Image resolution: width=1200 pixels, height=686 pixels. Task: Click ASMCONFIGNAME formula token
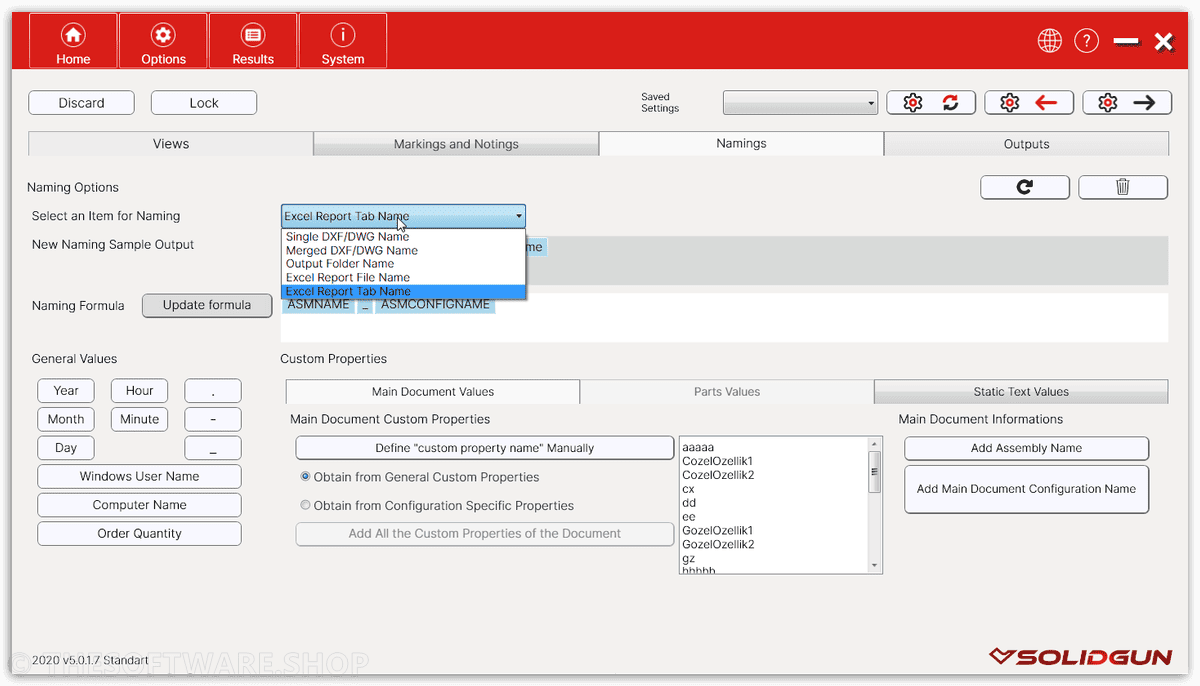[x=435, y=304]
